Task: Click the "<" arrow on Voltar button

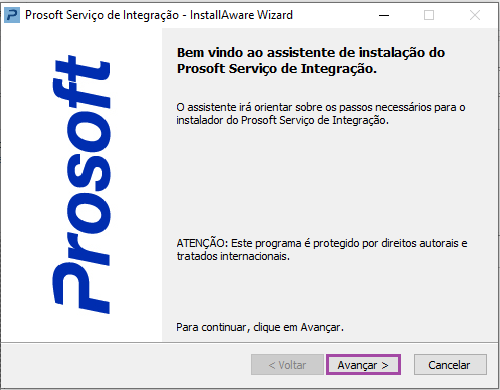Action: (272, 365)
